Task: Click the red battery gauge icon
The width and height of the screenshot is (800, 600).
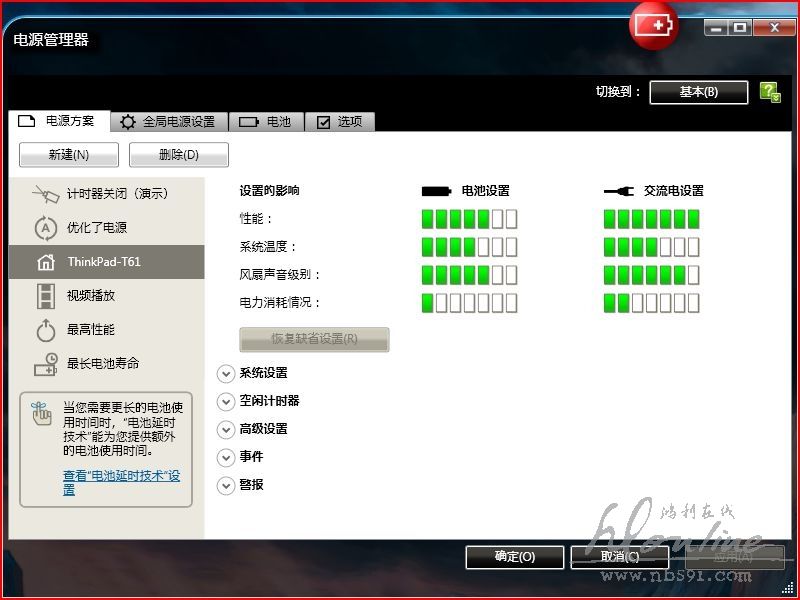Action: pos(653,26)
